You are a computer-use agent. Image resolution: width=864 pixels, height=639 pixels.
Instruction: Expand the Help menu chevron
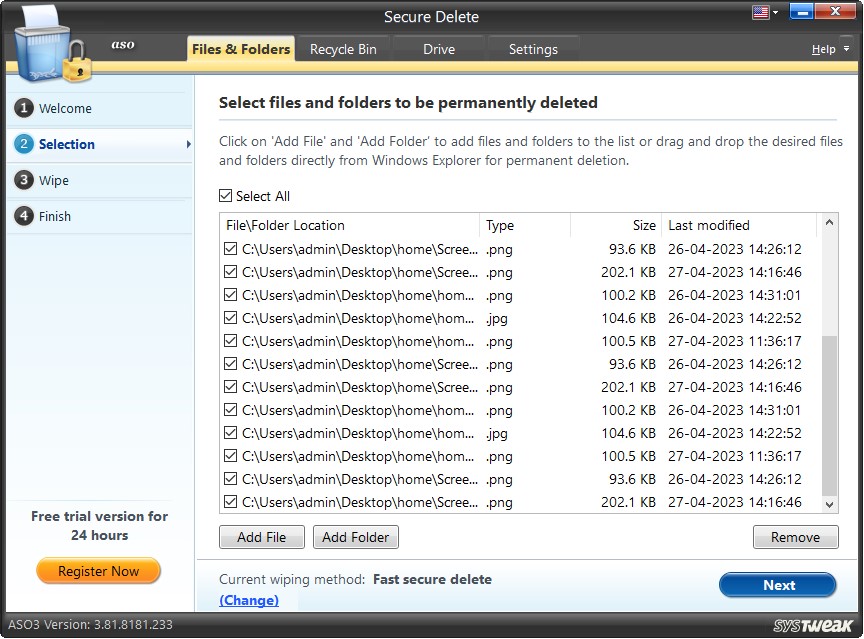tap(844, 48)
